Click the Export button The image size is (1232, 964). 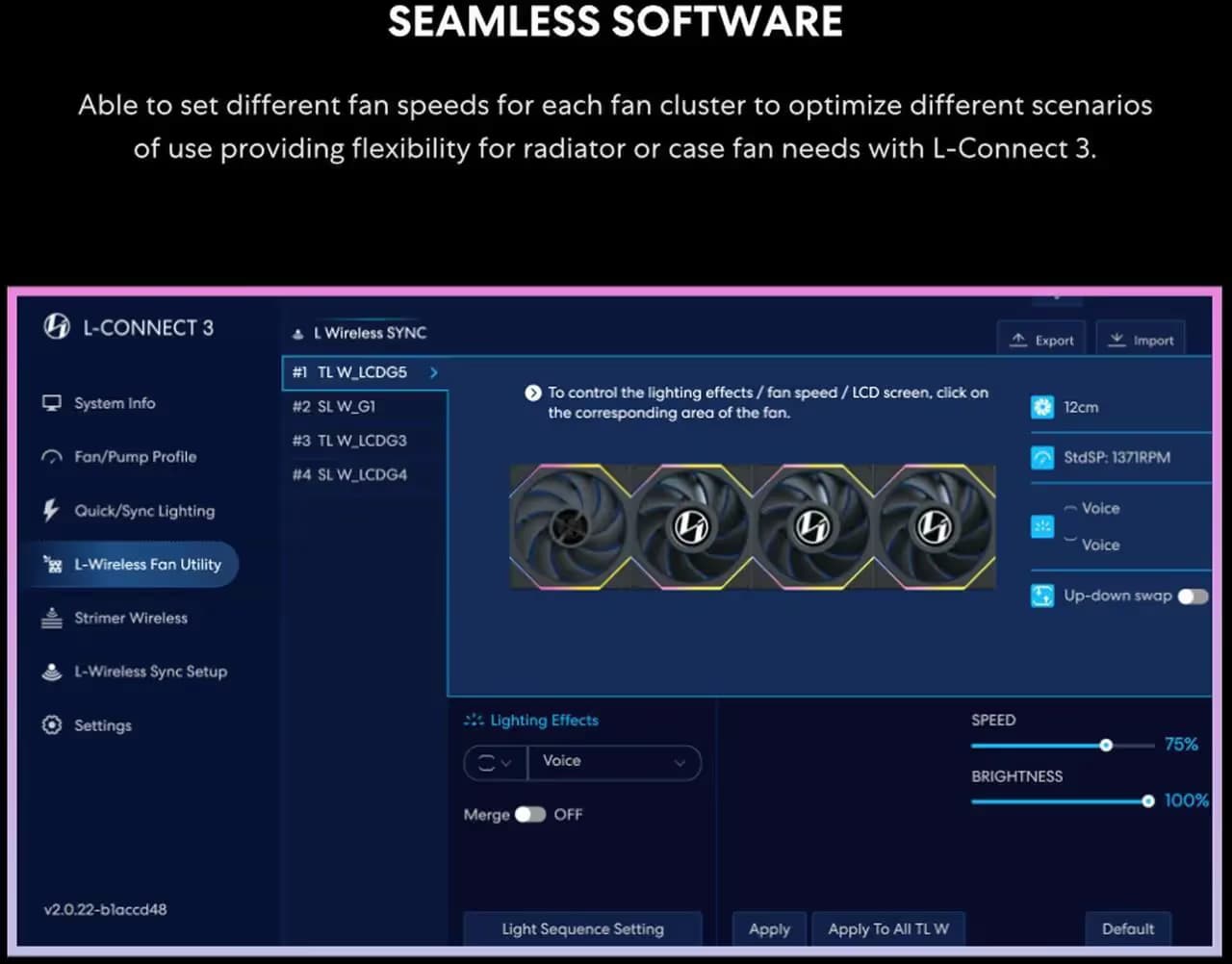click(x=1040, y=340)
